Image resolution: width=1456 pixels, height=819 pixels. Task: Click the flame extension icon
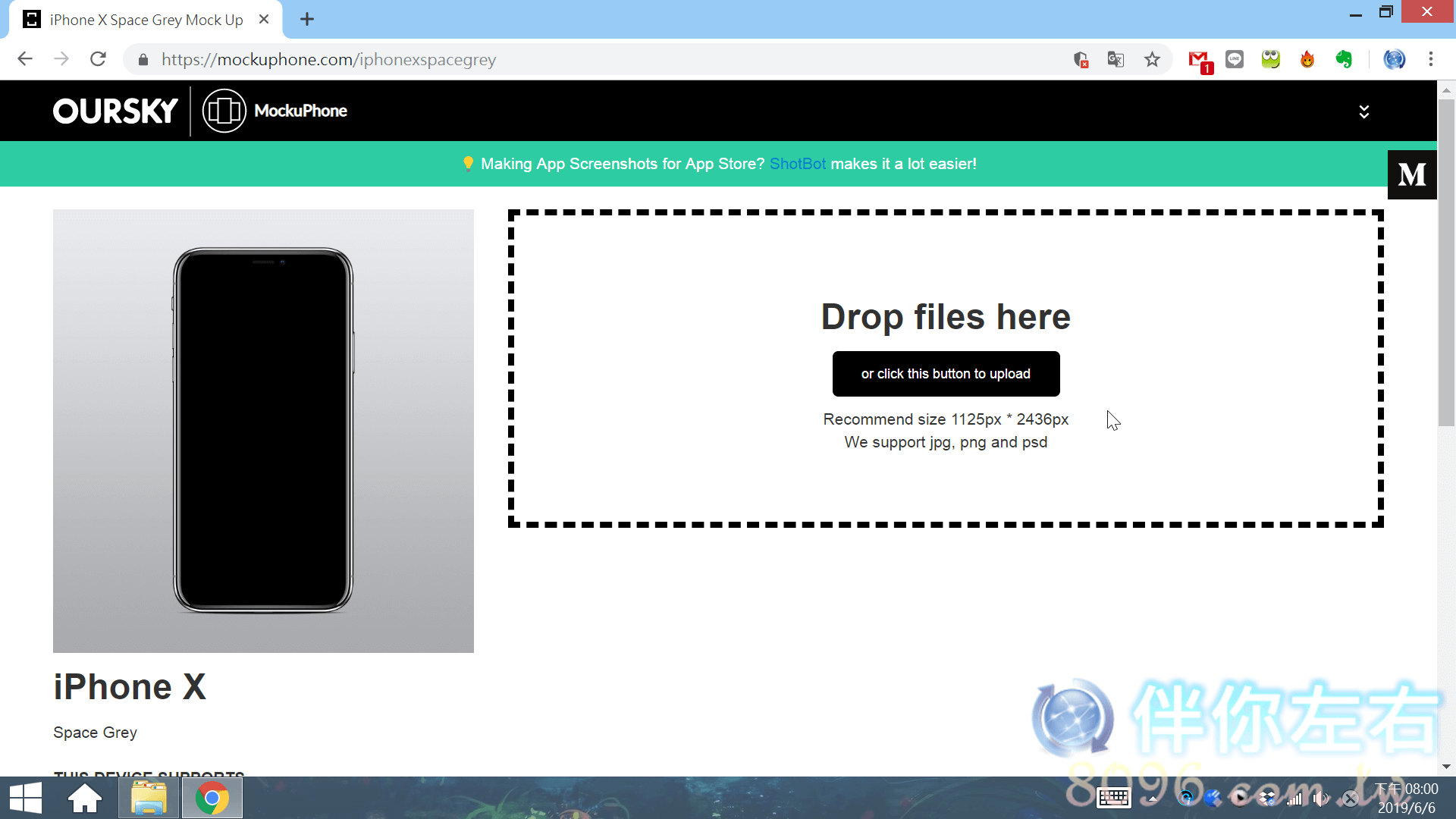[x=1307, y=59]
